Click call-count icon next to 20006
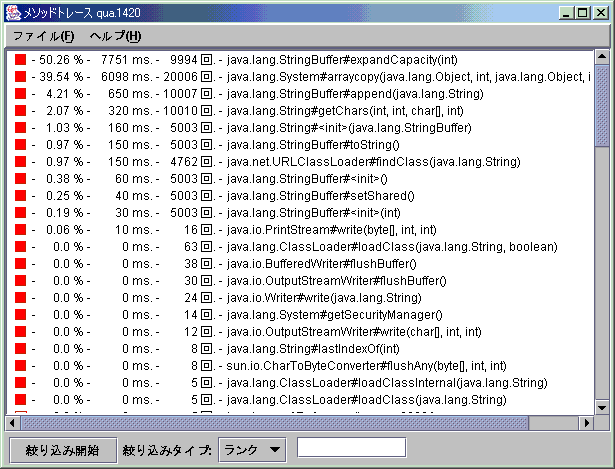 coord(206,76)
